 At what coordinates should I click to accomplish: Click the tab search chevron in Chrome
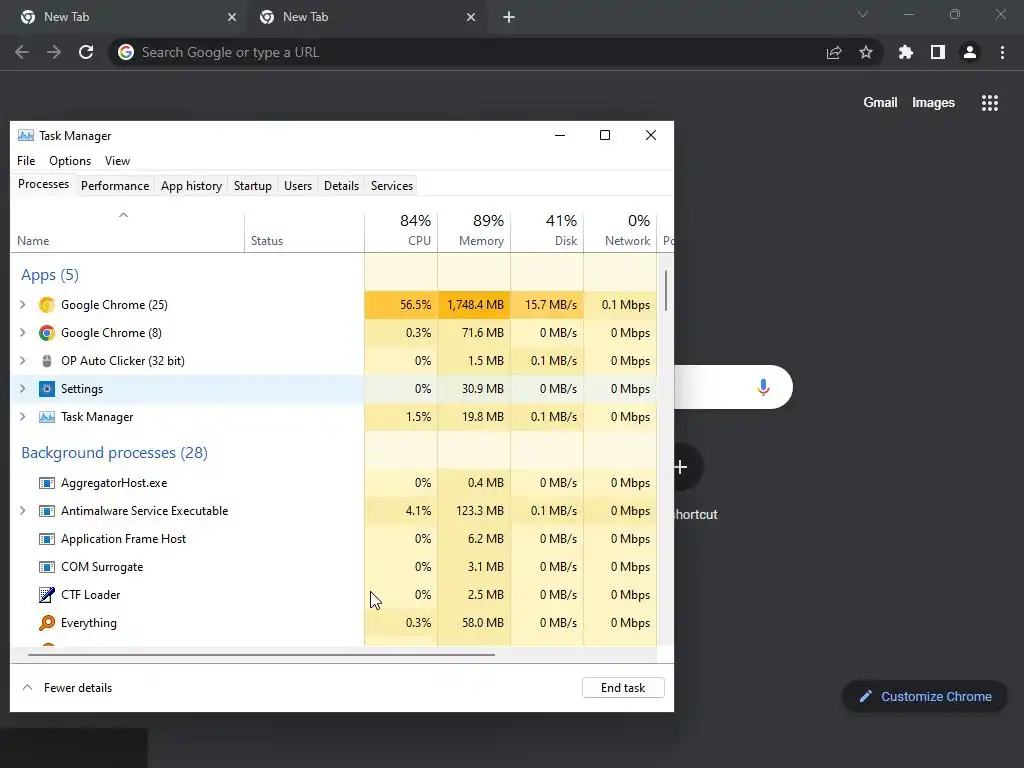863,14
